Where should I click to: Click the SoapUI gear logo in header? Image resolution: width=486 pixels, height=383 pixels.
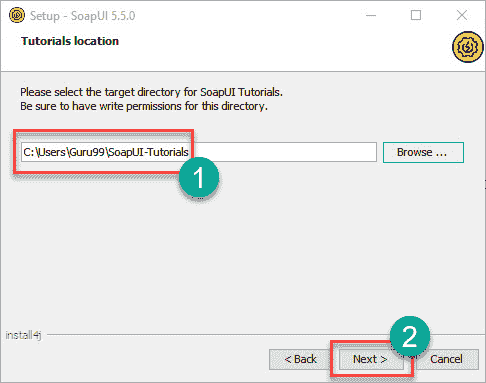click(468, 47)
